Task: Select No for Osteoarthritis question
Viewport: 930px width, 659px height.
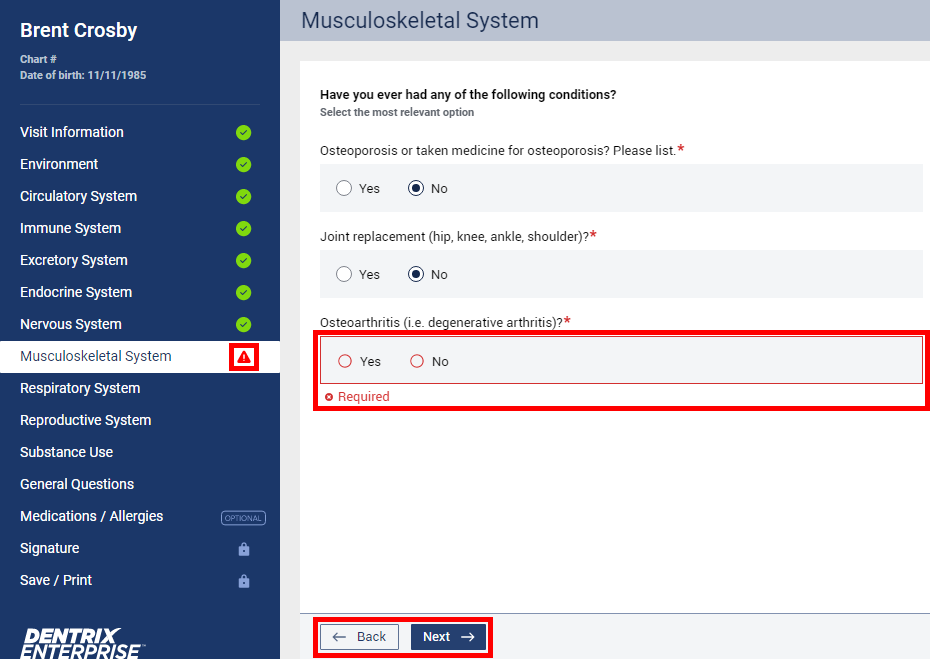Action: [417, 362]
